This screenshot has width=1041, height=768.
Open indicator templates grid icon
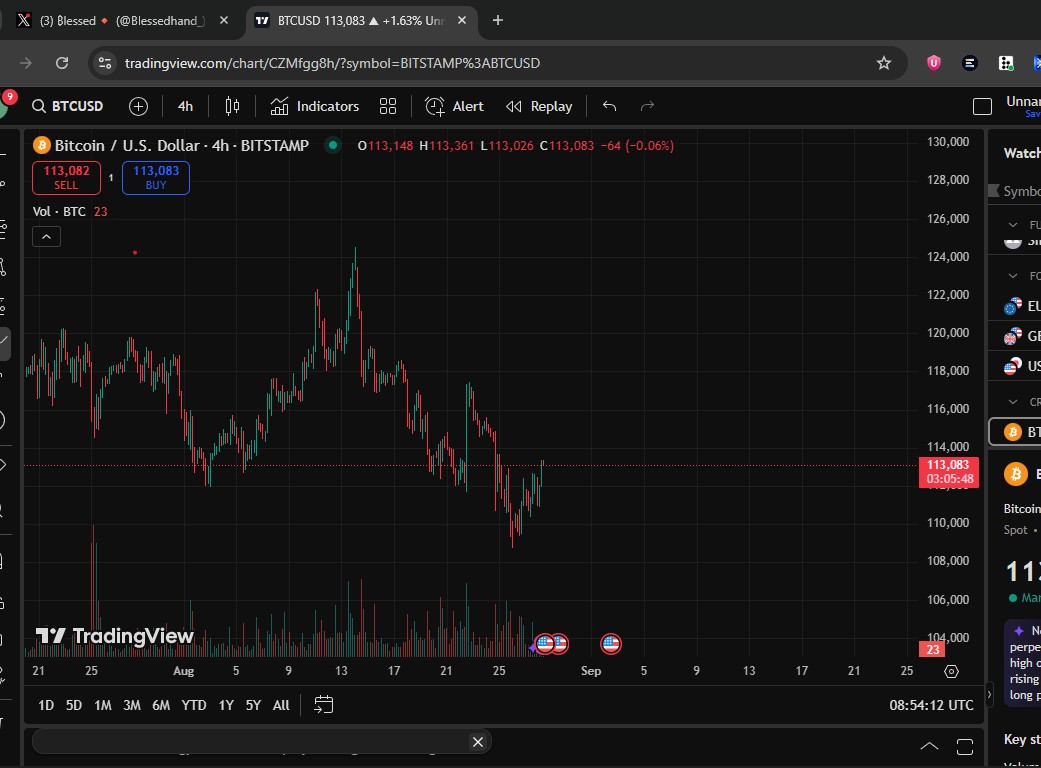coord(388,106)
